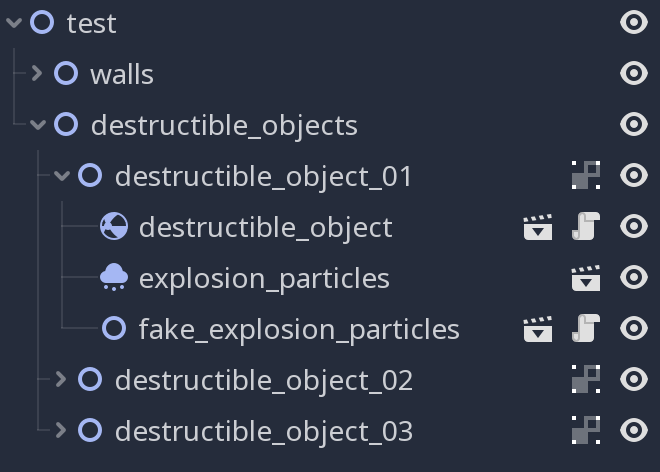This screenshot has width=660, height=472.
Task: Click editable children icon on destructible_object_02
Action: click(x=586, y=379)
